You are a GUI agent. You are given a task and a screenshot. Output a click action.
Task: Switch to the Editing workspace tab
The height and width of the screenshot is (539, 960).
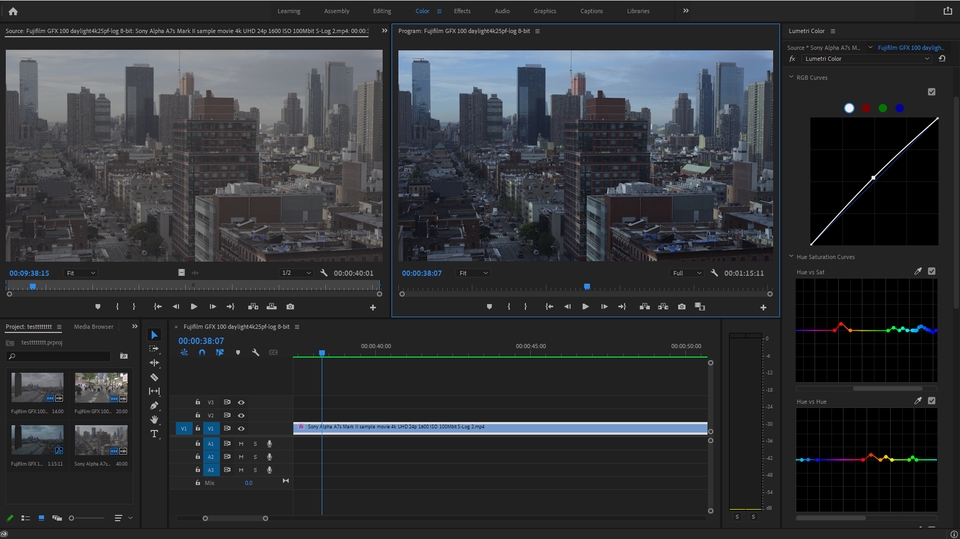pyautogui.click(x=382, y=11)
